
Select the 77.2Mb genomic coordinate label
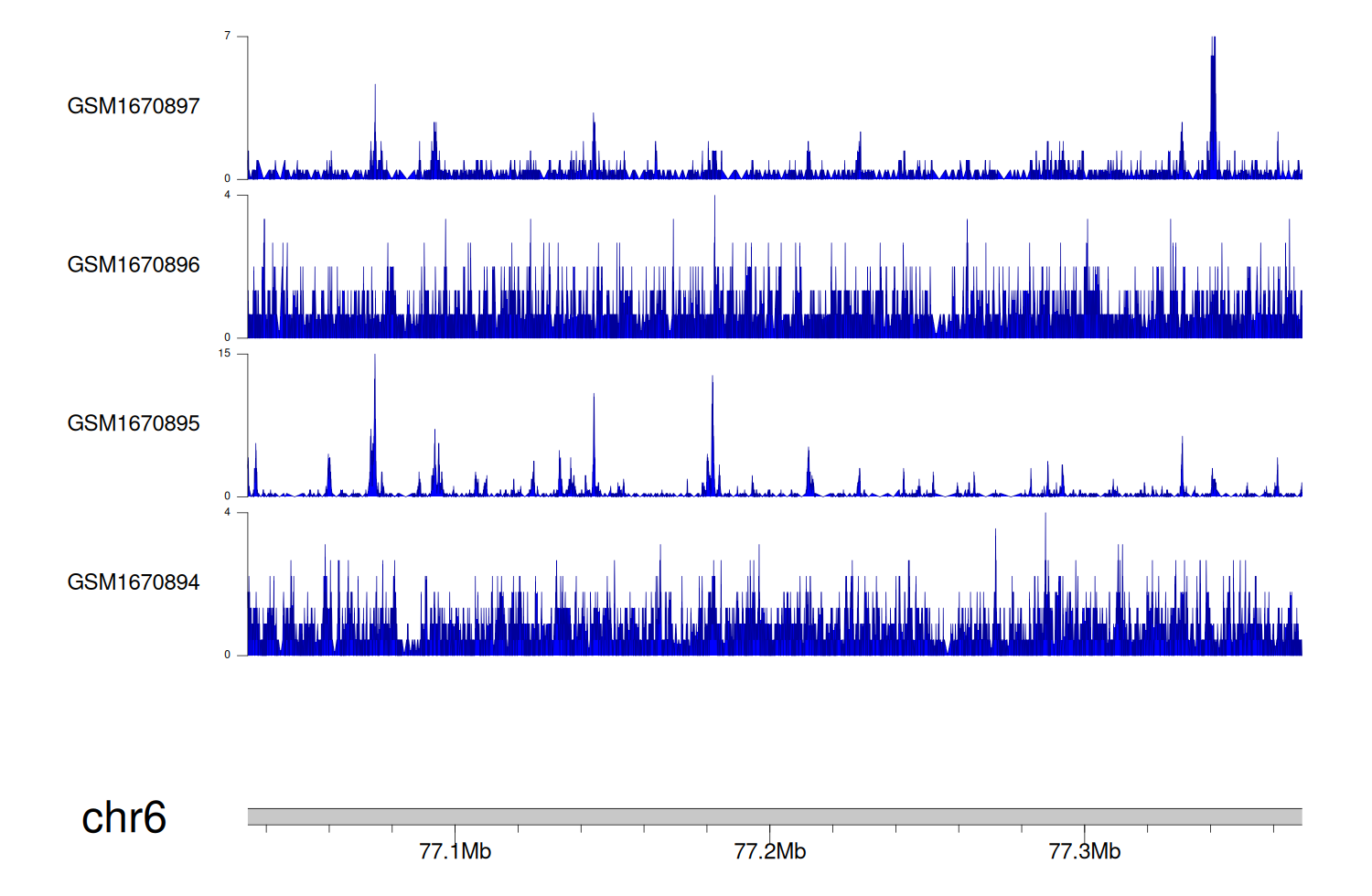[x=769, y=851]
